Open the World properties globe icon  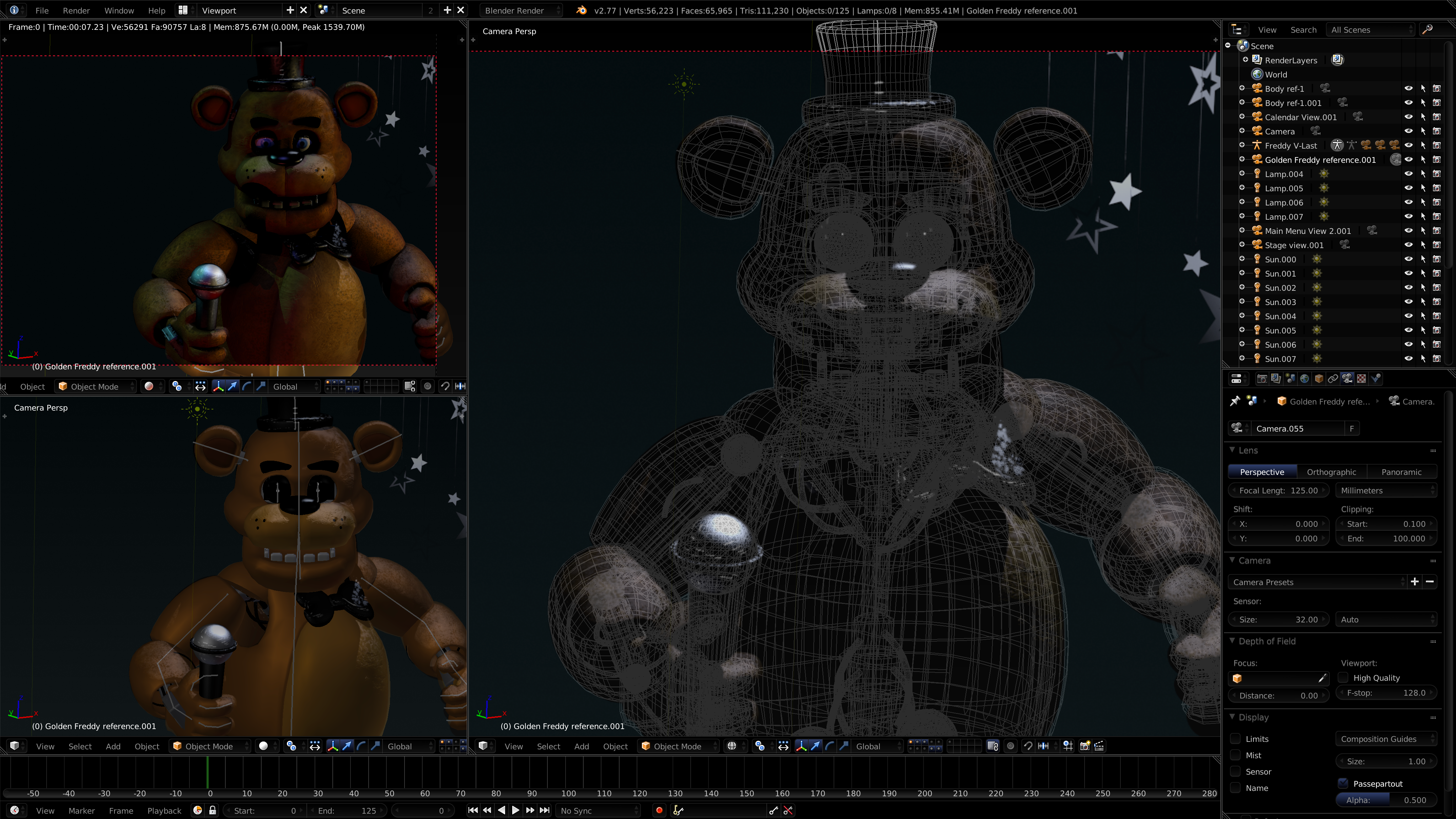coord(1305,379)
